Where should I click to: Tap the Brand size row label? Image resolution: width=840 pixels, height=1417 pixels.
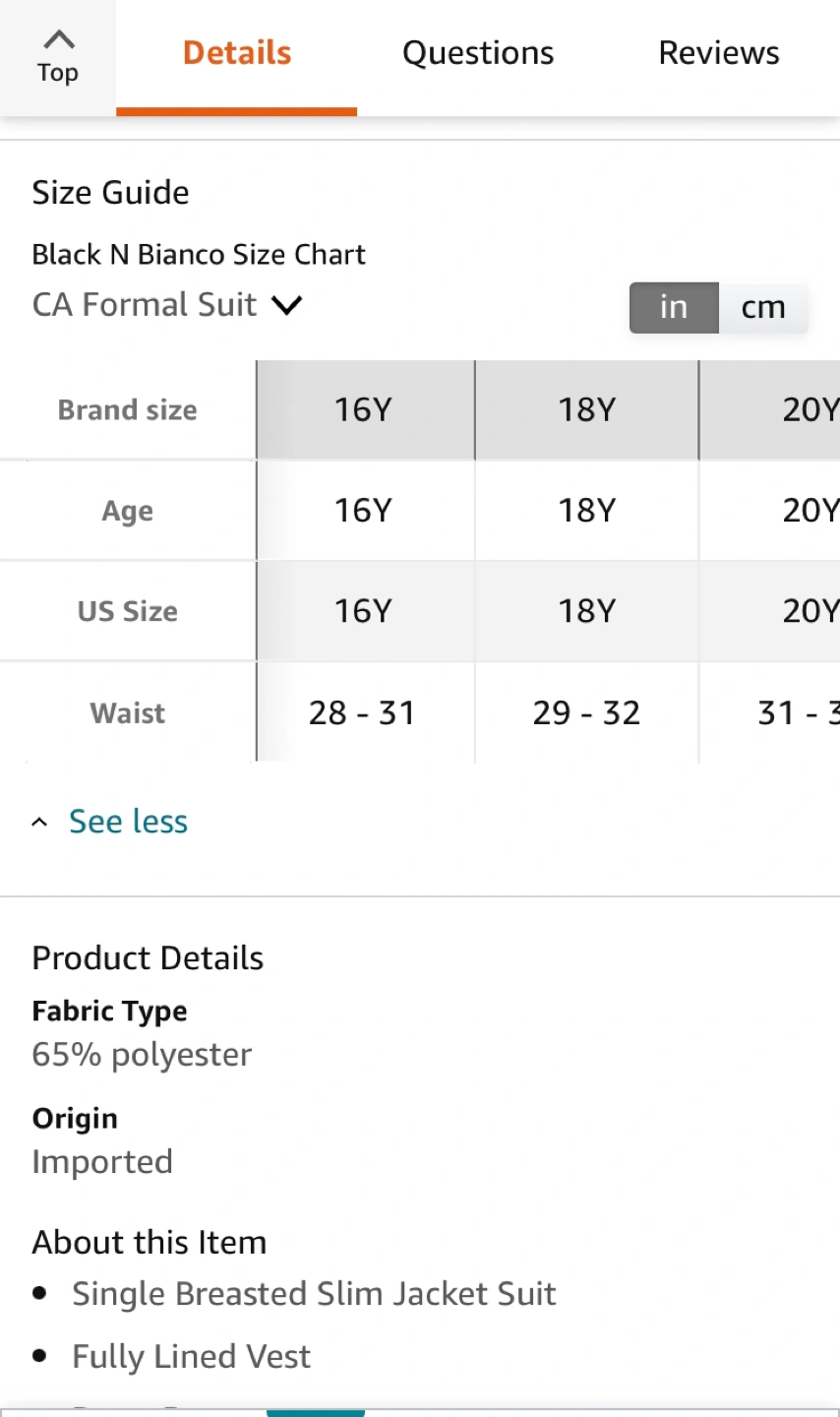coord(128,410)
